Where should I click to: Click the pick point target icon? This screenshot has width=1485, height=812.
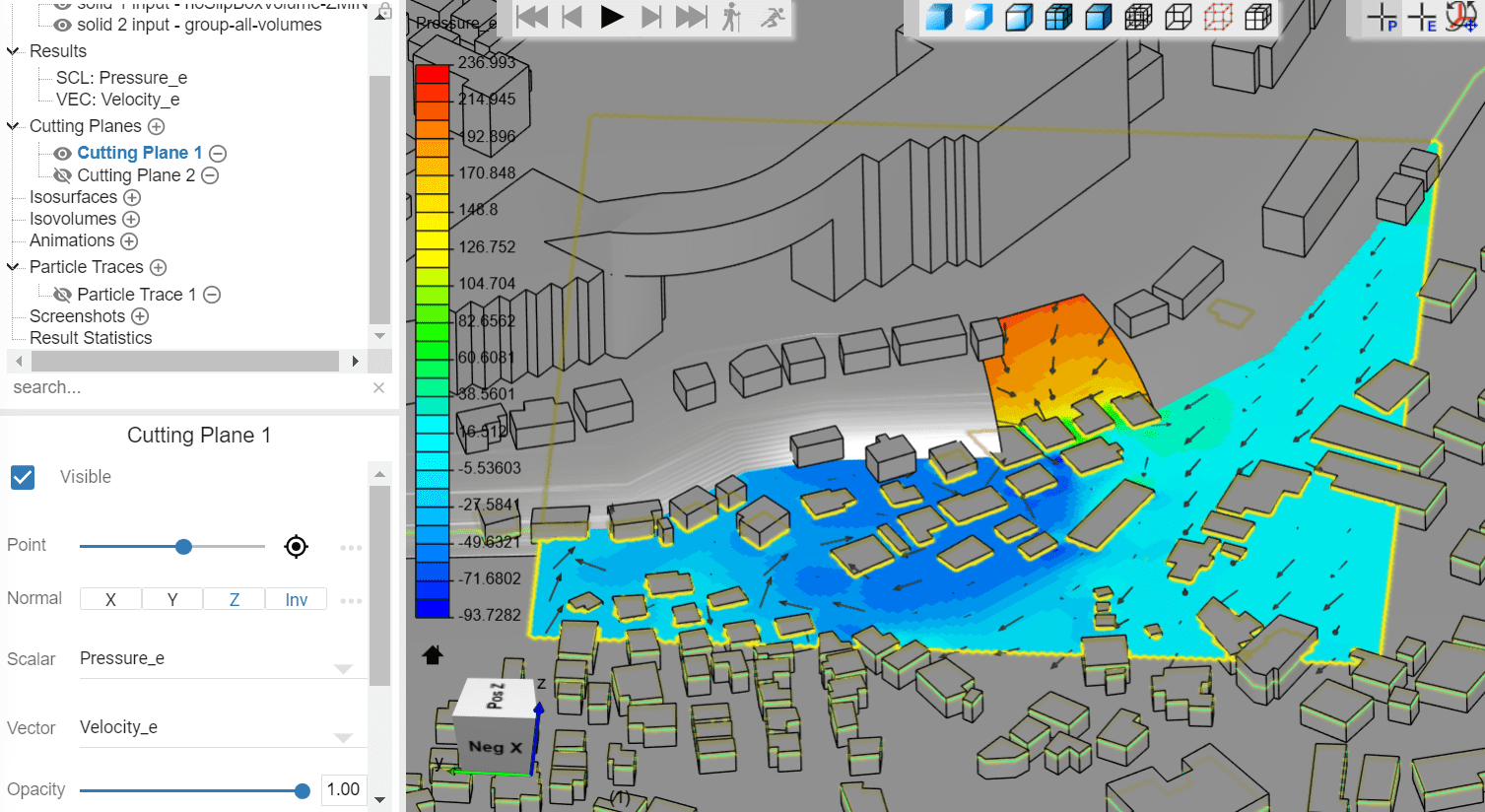point(296,546)
